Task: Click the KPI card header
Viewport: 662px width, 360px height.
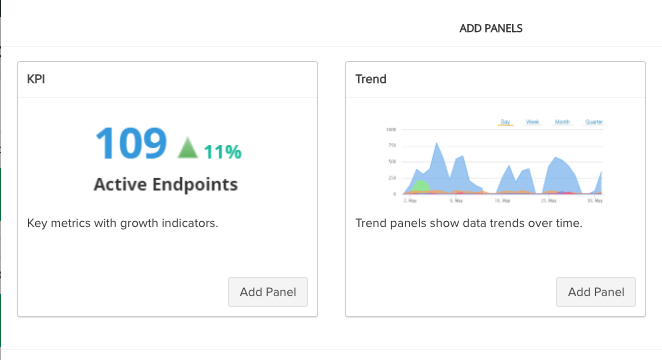Action: click(167, 79)
